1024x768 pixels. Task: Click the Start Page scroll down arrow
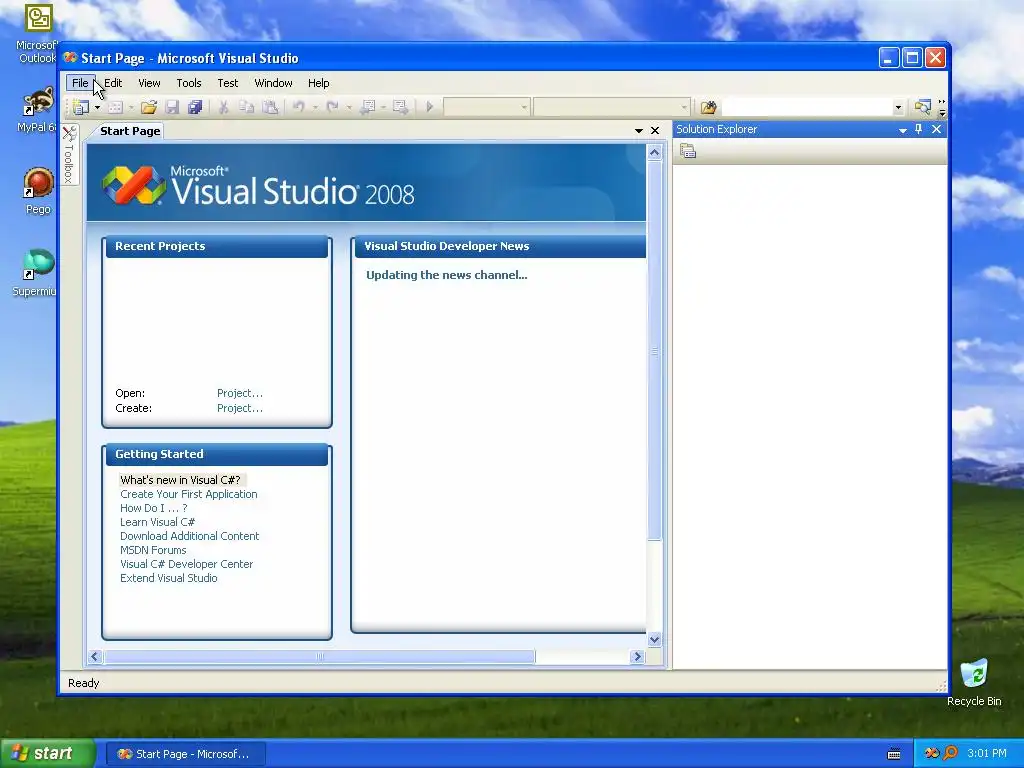coord(654,639)
